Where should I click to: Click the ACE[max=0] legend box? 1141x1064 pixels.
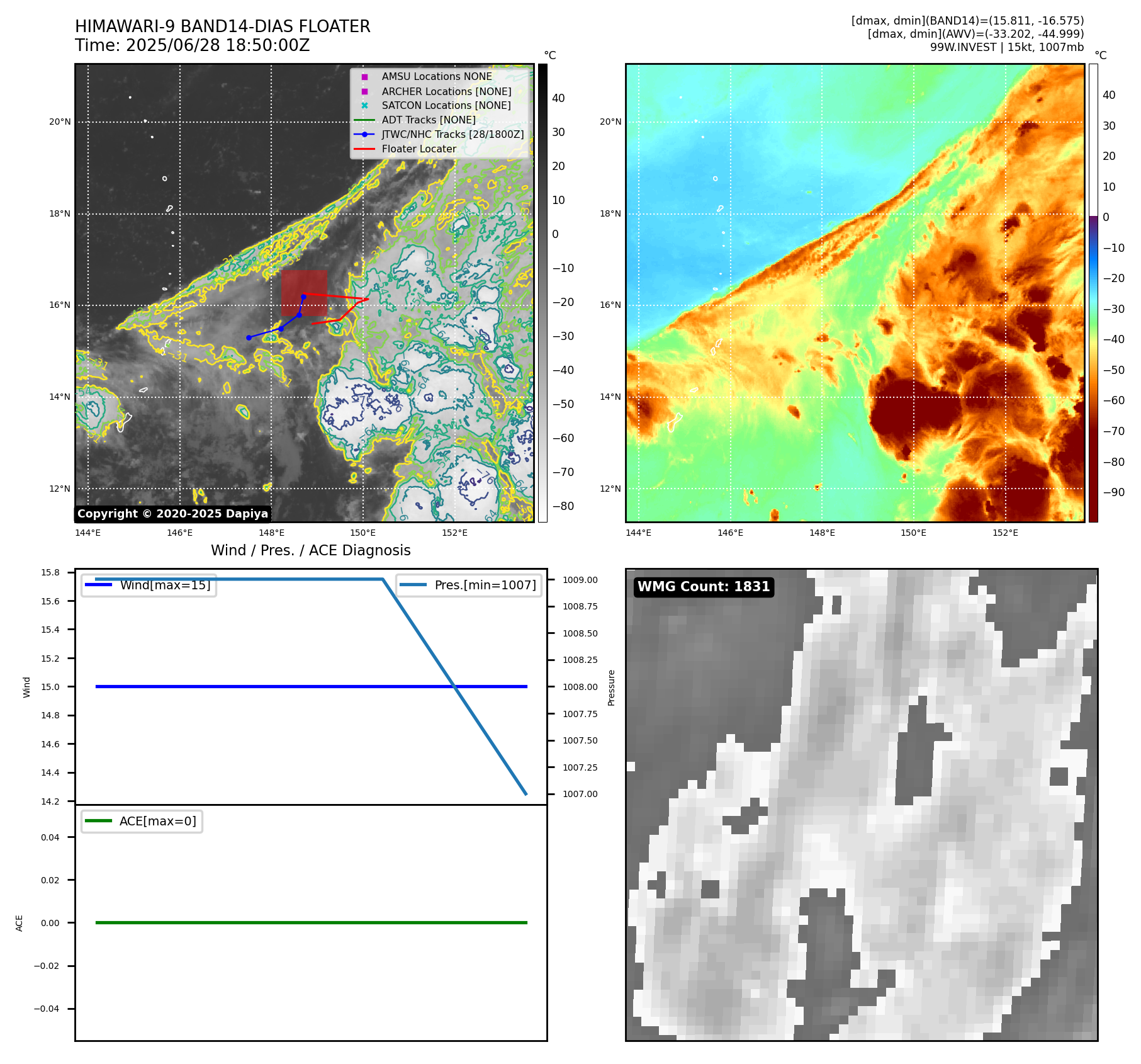click(142, 821)
